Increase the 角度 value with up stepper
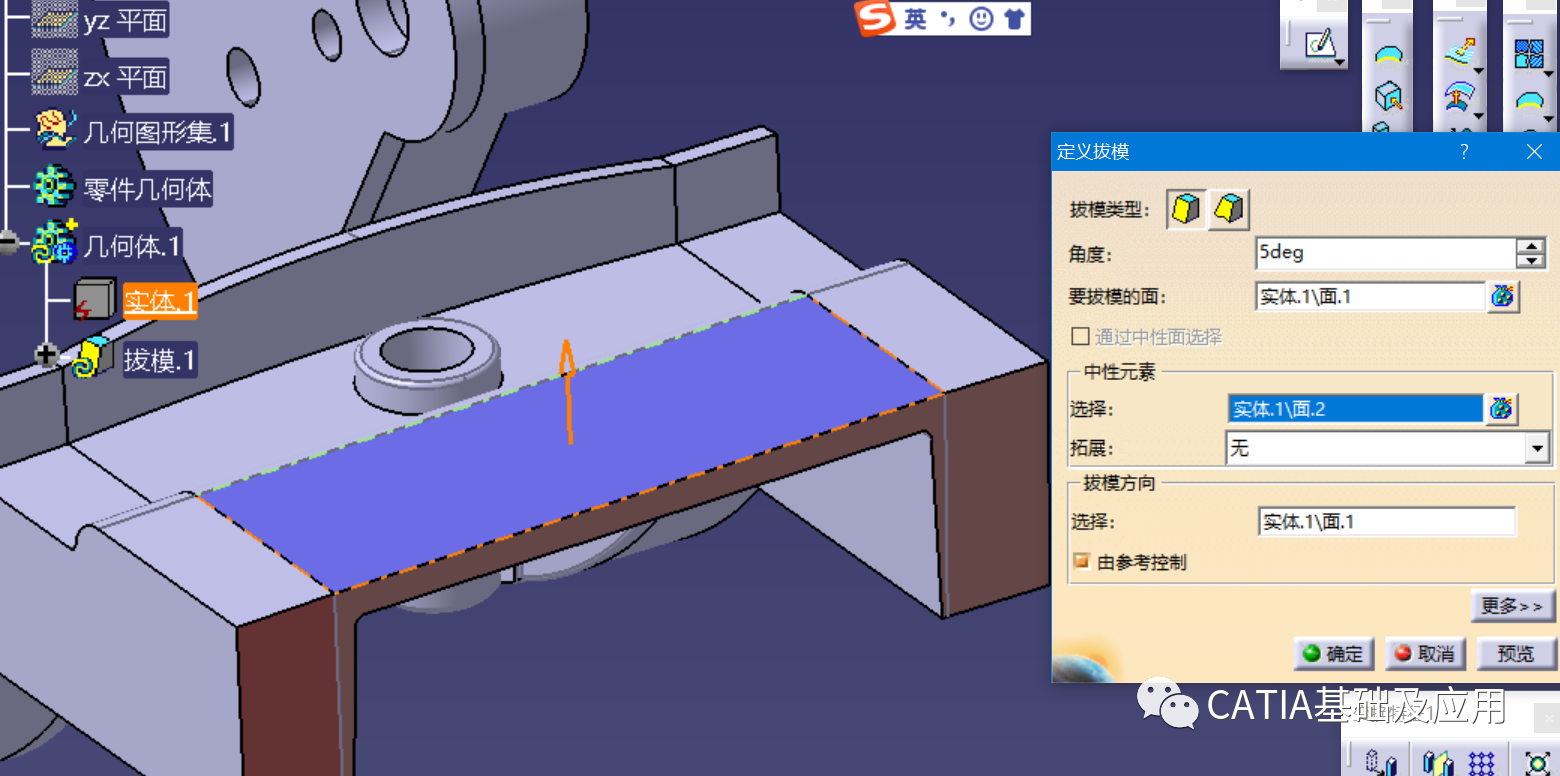1560x776 pixels. pyautogui.click(x=1530, y=246)
